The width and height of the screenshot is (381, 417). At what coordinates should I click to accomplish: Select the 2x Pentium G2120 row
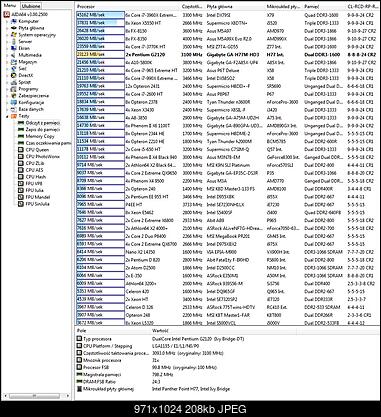pos(228,54)
